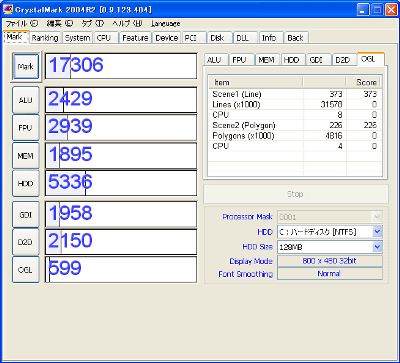Screen dimensions: 400x363
Task: Select the Scene1 (Line) row
Action: coord(295,94)
